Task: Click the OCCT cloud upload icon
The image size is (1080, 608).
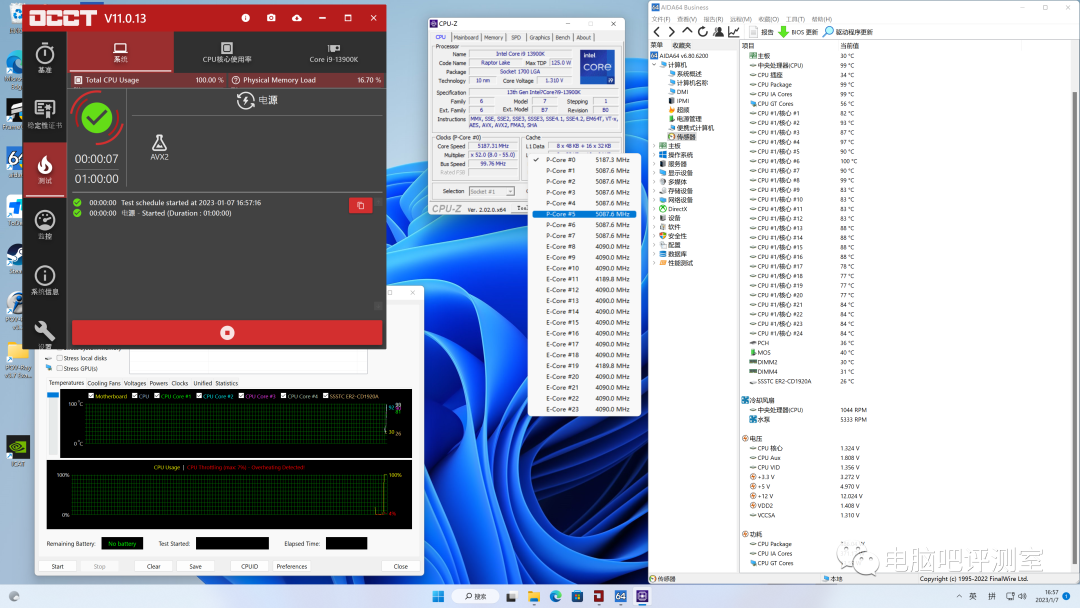Action: [x=297, y=18]
